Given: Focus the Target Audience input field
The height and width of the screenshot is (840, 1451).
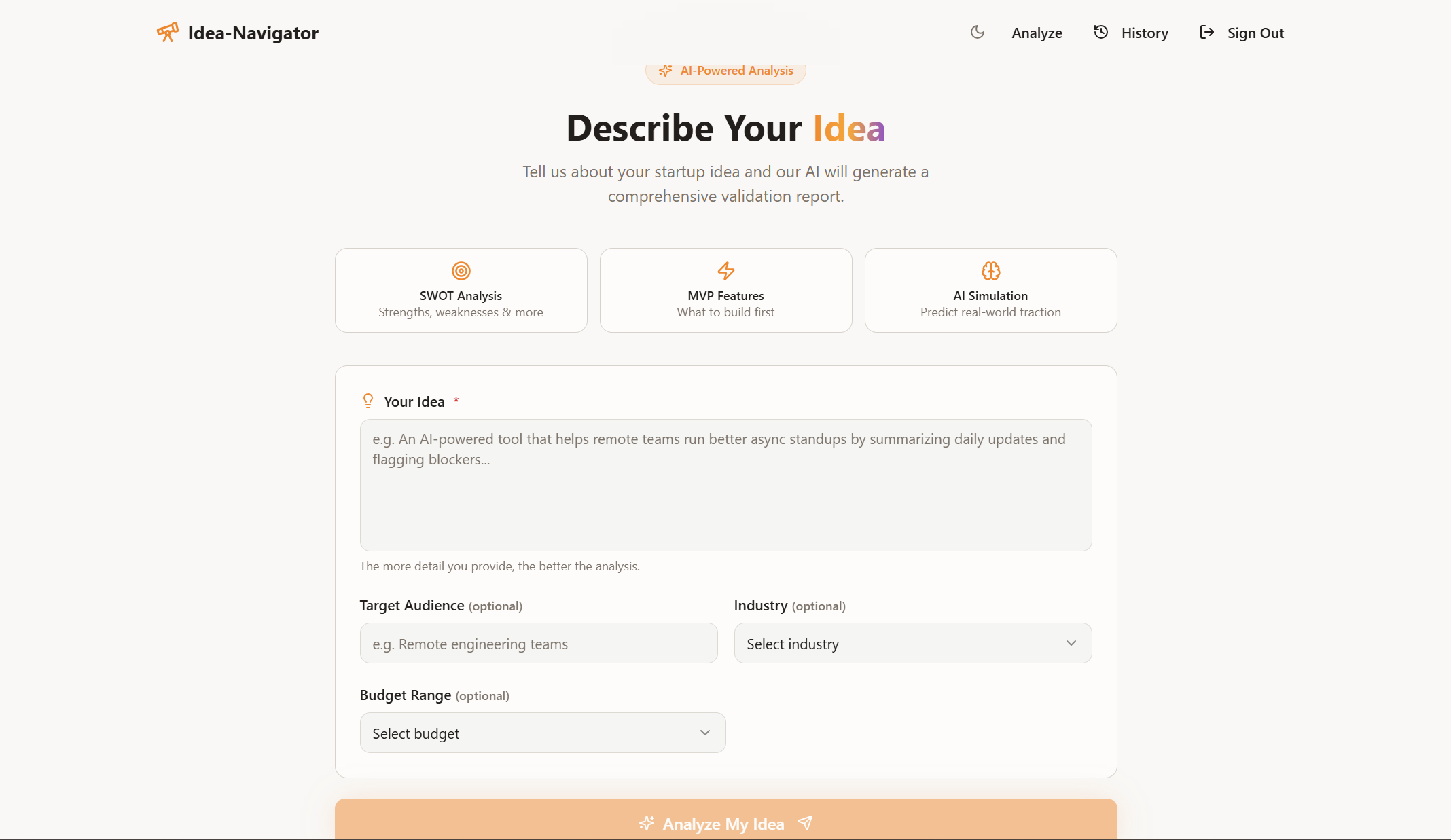Looking at the screenshot, I should (x=538, y=643).
